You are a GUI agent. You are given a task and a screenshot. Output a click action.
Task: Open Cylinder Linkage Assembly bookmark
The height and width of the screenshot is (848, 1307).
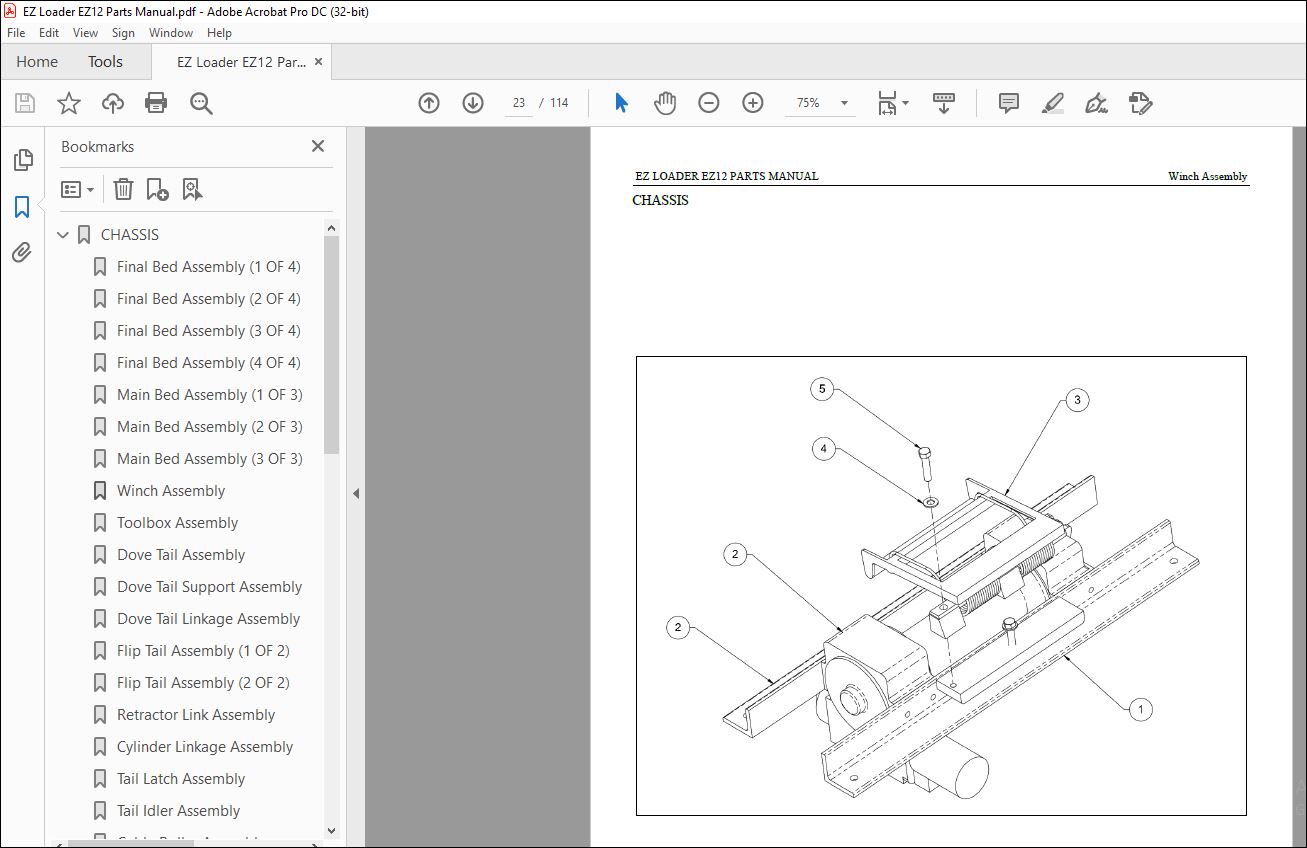tap(205, 747)
